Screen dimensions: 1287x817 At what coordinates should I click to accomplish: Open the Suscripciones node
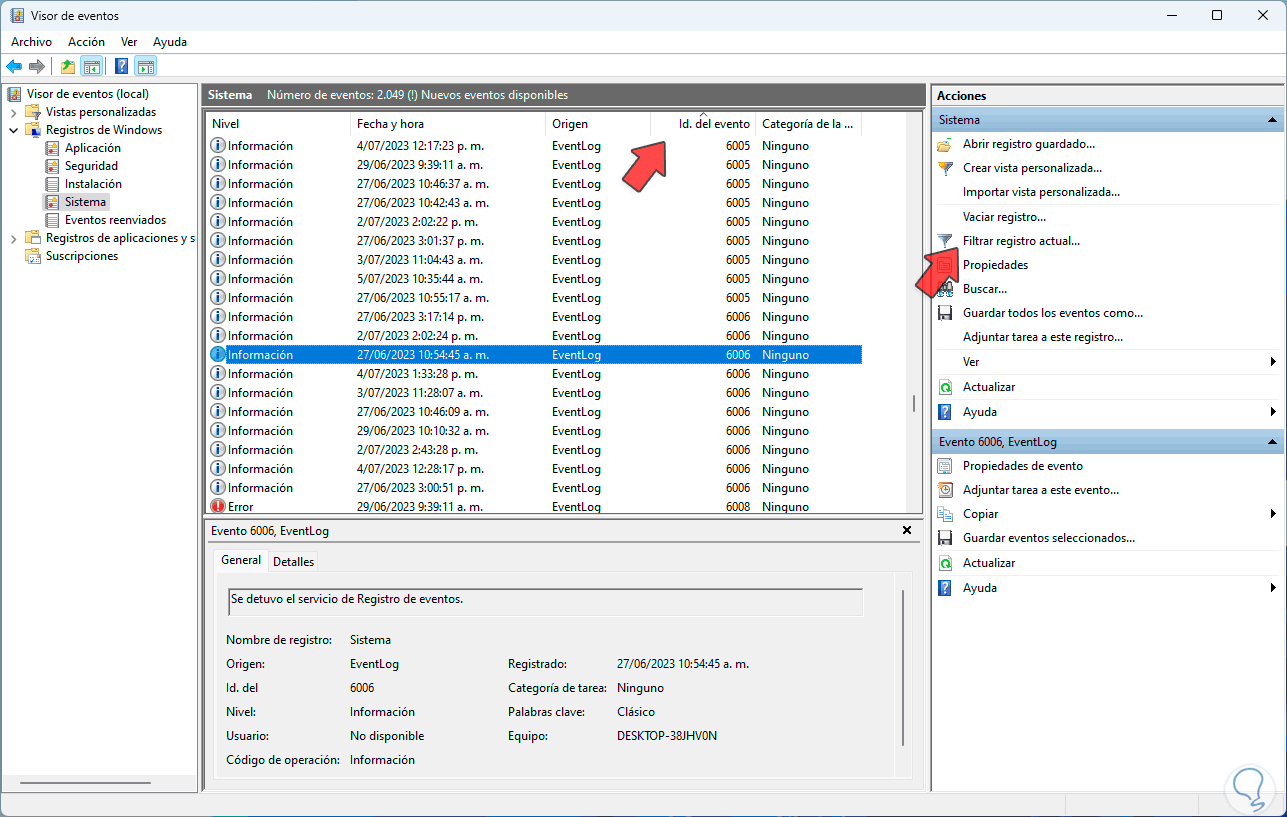coord(82,256)
